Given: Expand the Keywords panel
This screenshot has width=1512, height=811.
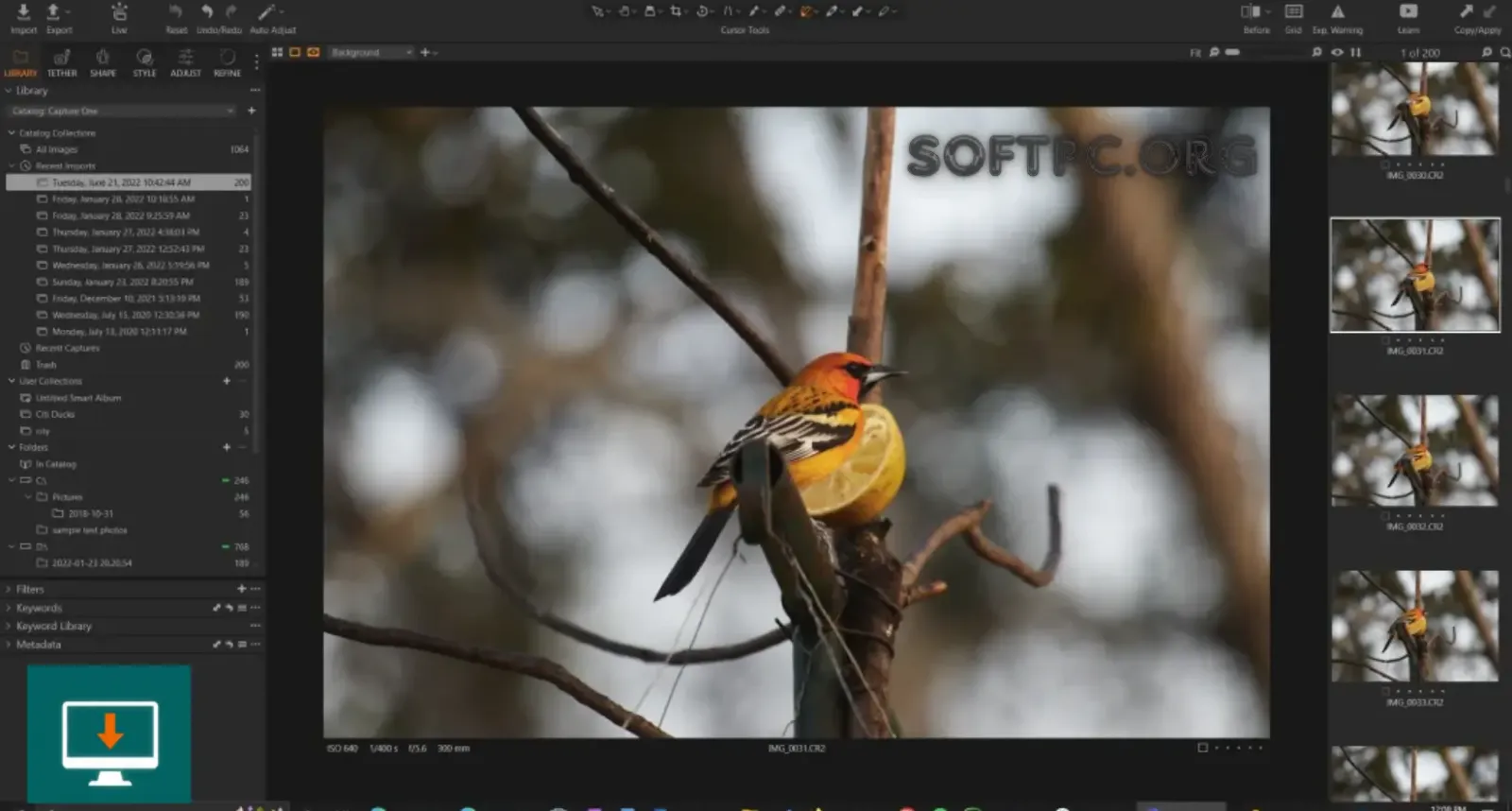Looking at the screenshot, I should [x=9, y=608].
